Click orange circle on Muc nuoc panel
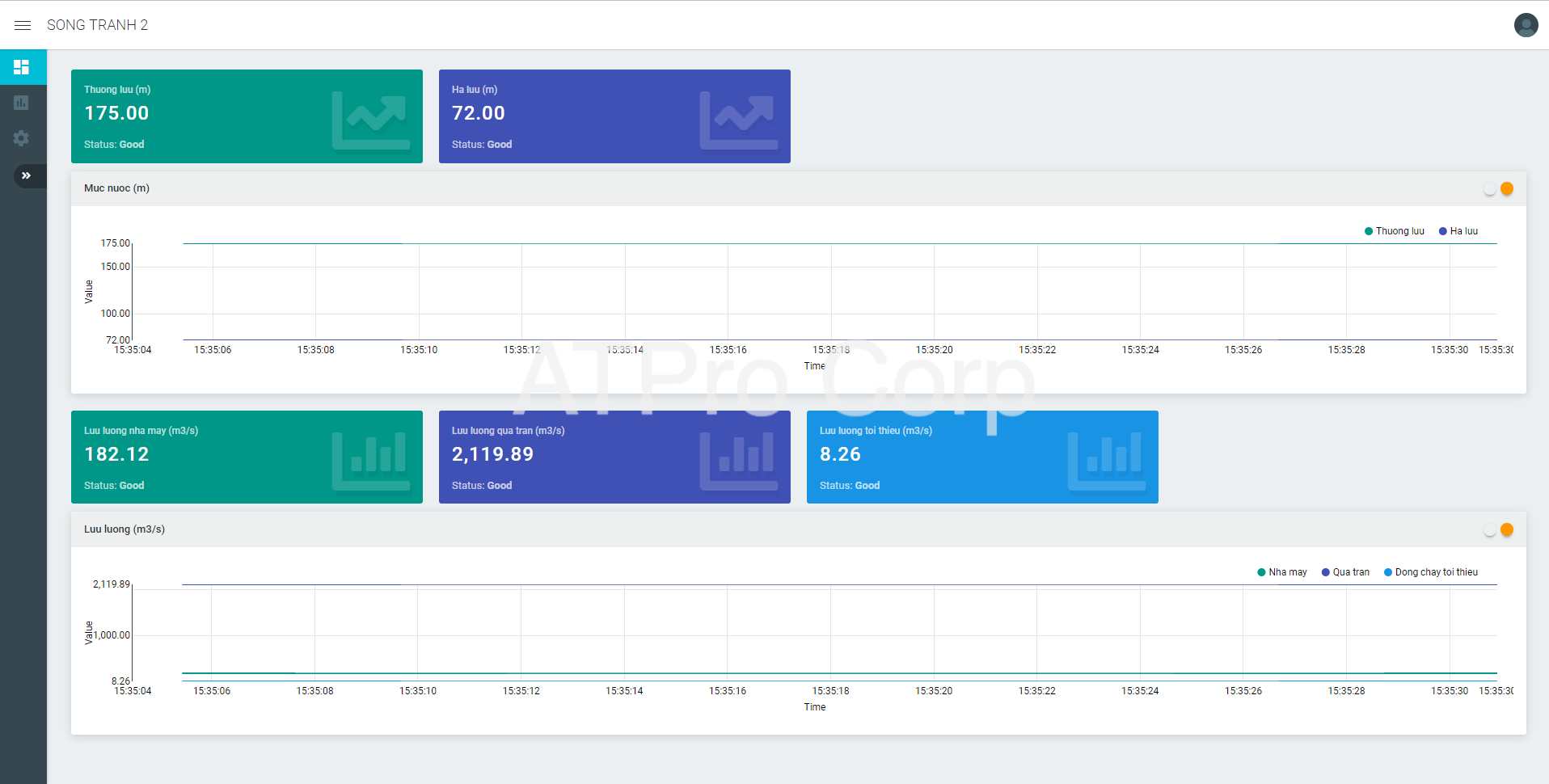The width and height of the screenshot is (1549, 784). (1507, 188)
